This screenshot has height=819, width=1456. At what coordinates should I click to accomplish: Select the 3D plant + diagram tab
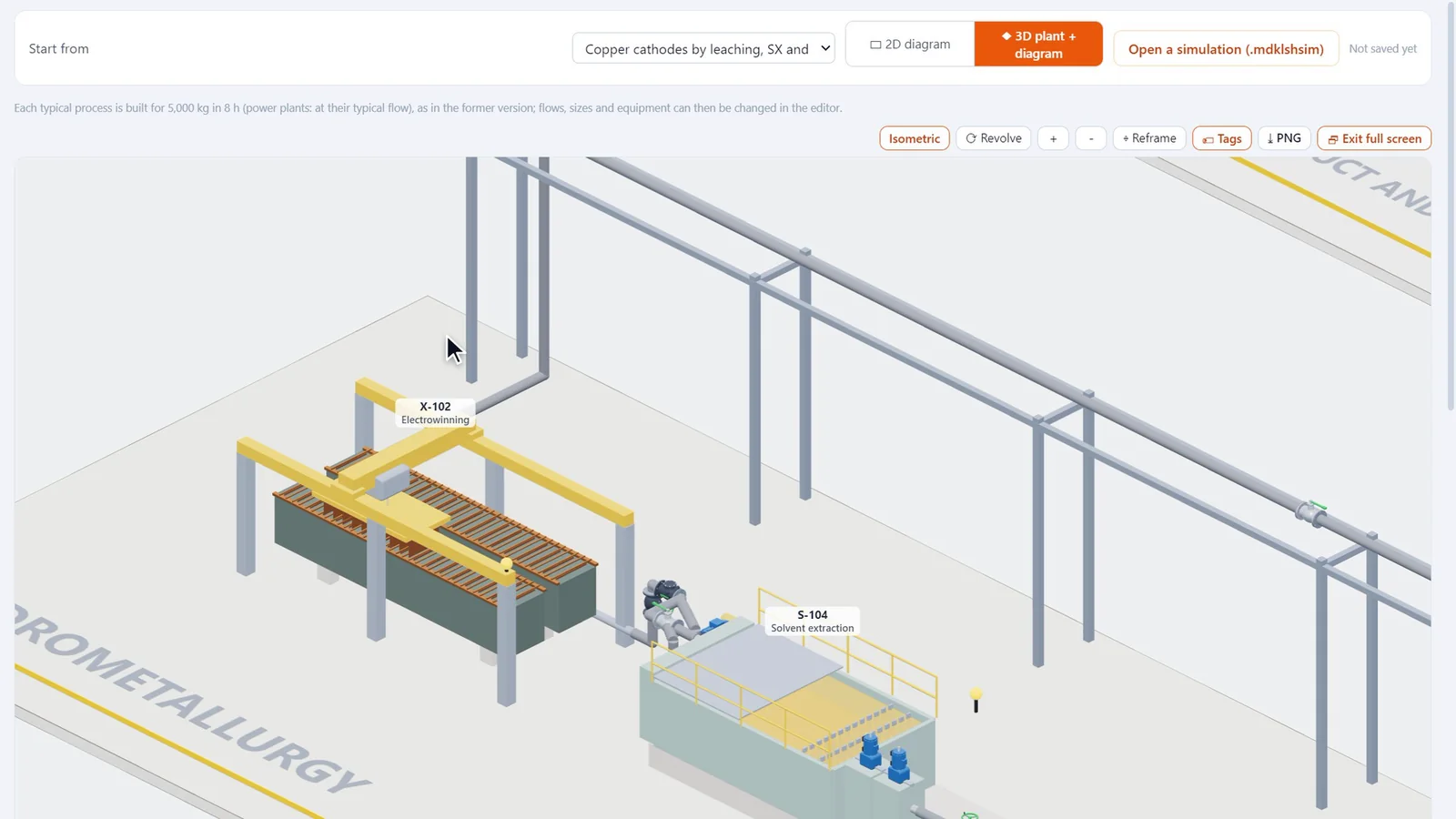coord(1038,44)
